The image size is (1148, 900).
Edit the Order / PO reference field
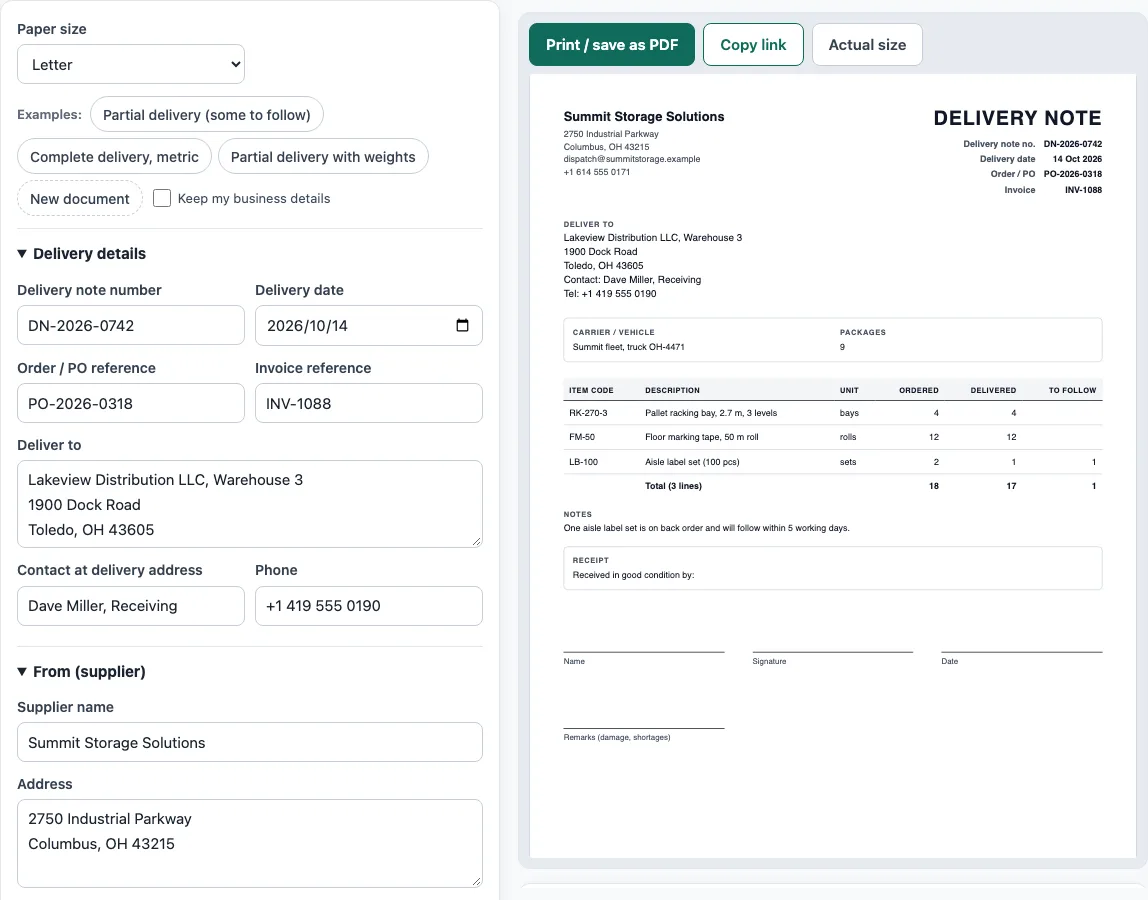pyautogui.click(x=131, y=403)
